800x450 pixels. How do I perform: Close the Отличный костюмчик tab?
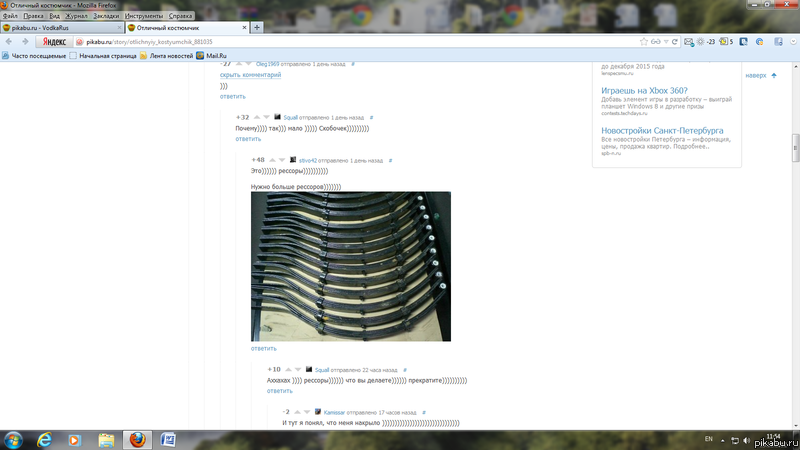(244, 28)
